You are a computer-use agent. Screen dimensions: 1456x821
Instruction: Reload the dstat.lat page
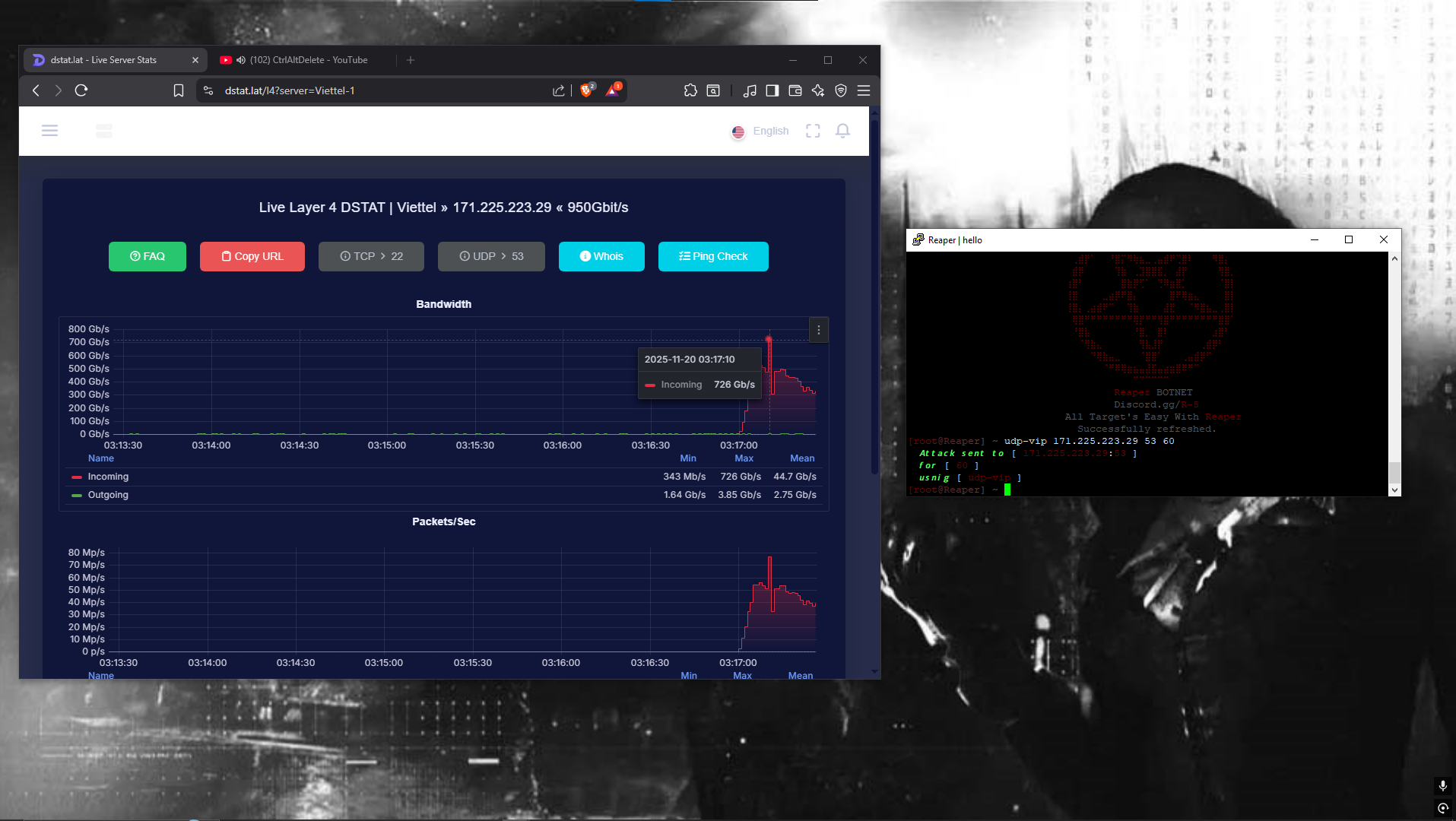81,90
